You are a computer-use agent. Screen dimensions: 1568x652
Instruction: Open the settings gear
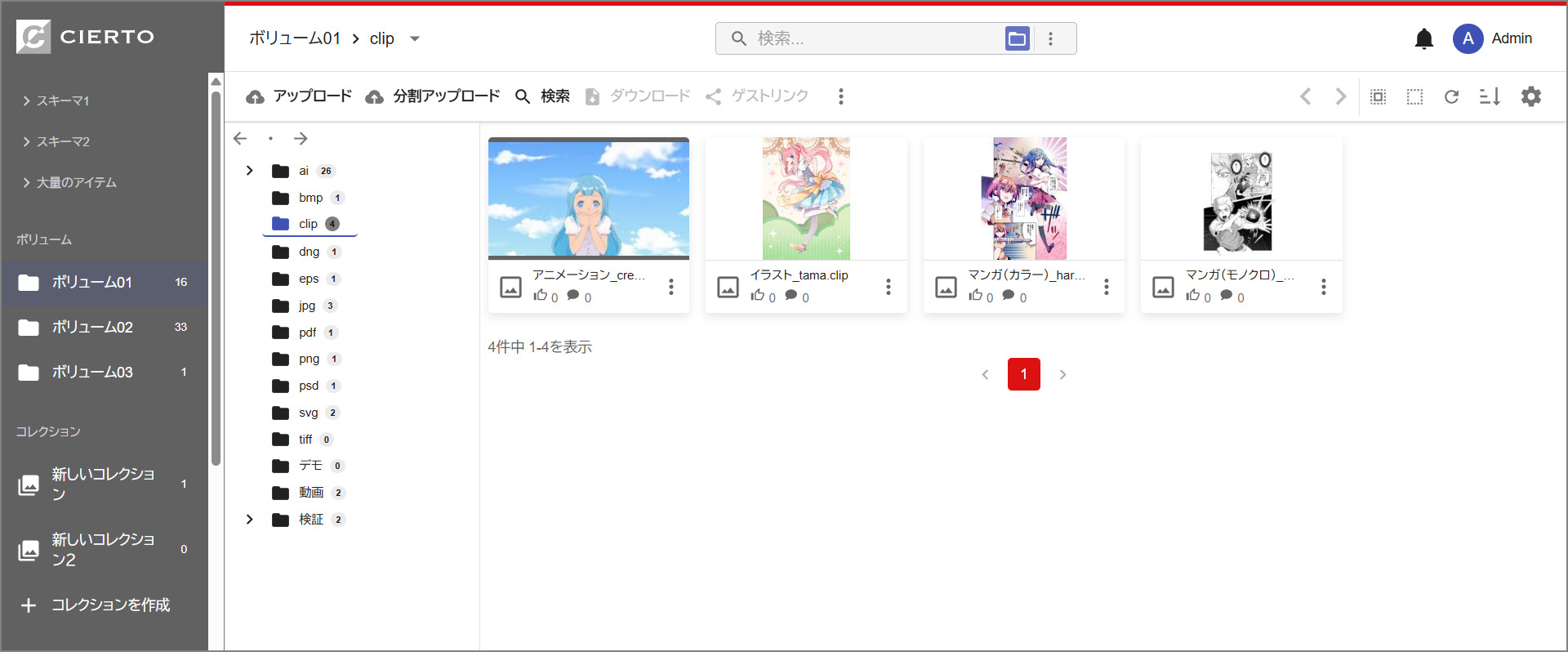pyautogui.click(x=1531, y=96)
